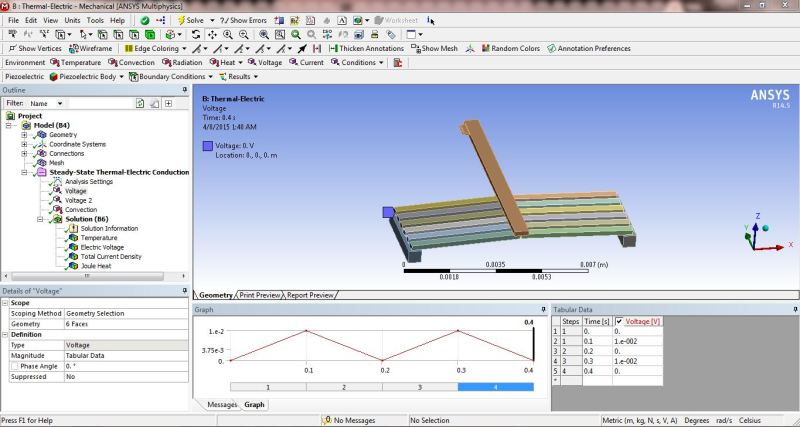Select the Zoom magnifier tool
This screenshot has width=800, height=427.
tap(228, 35)
